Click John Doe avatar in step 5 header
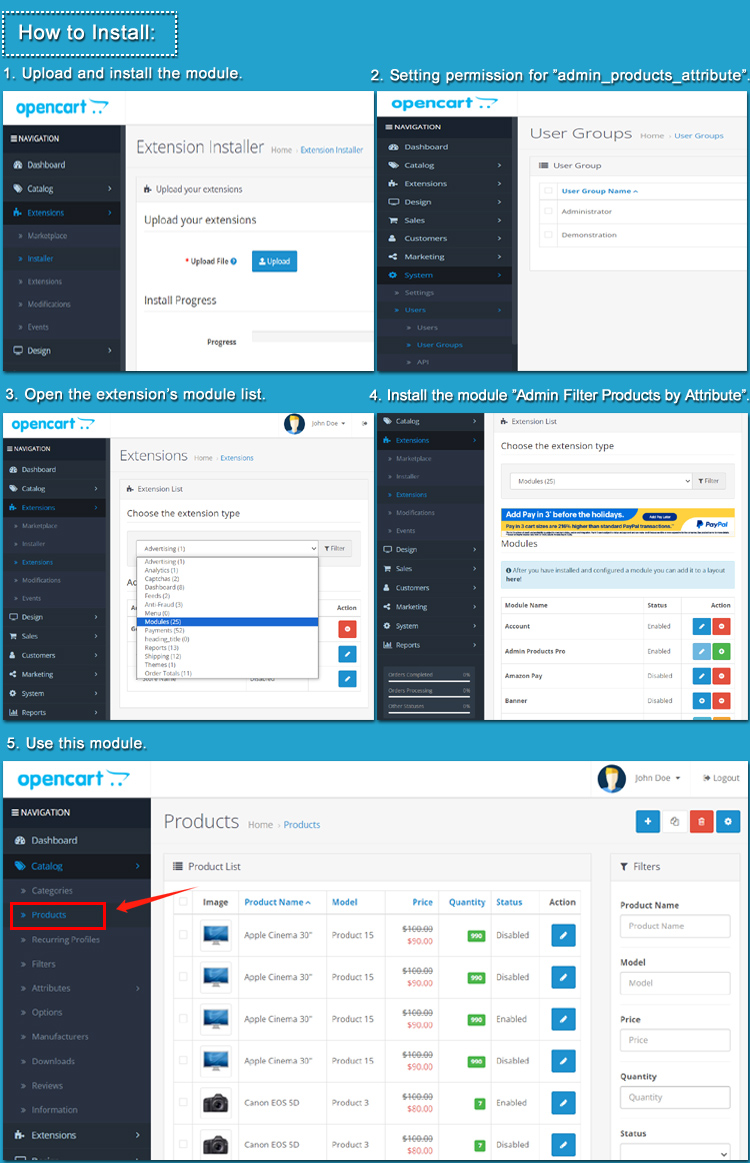 [611, 778]
